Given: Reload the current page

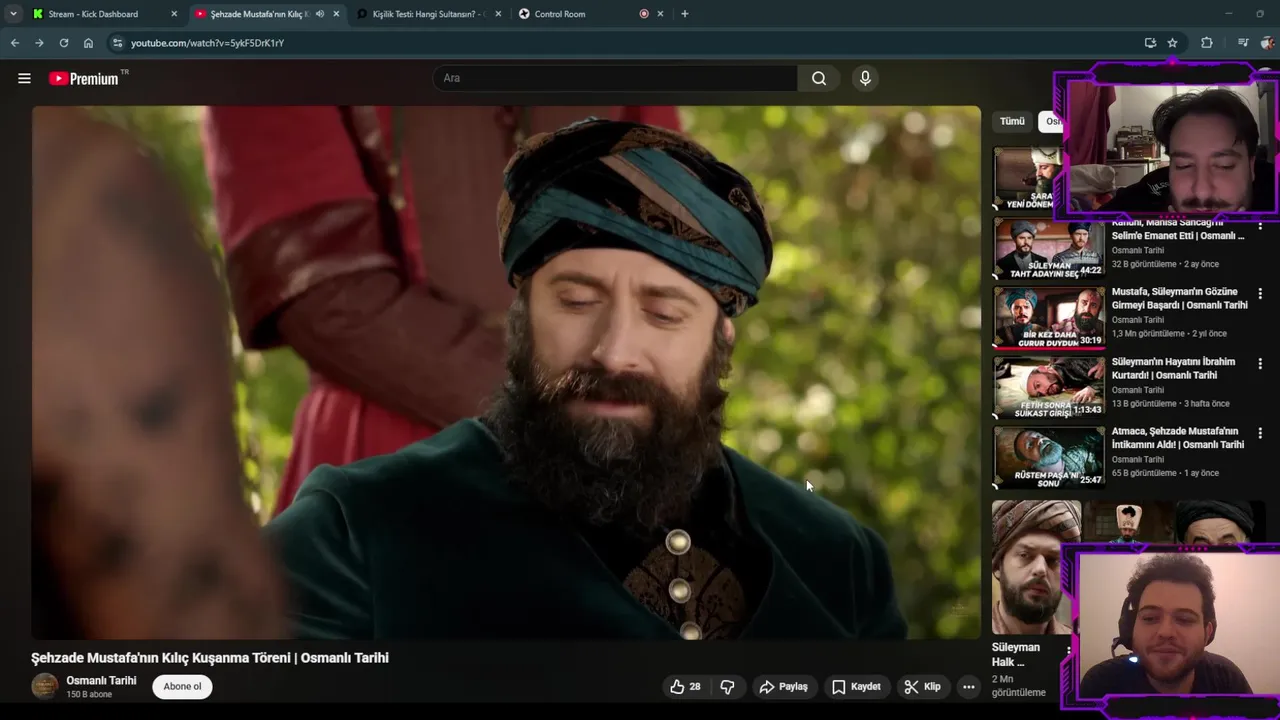Looking at the screenshot, I should (x=64, y=43).
